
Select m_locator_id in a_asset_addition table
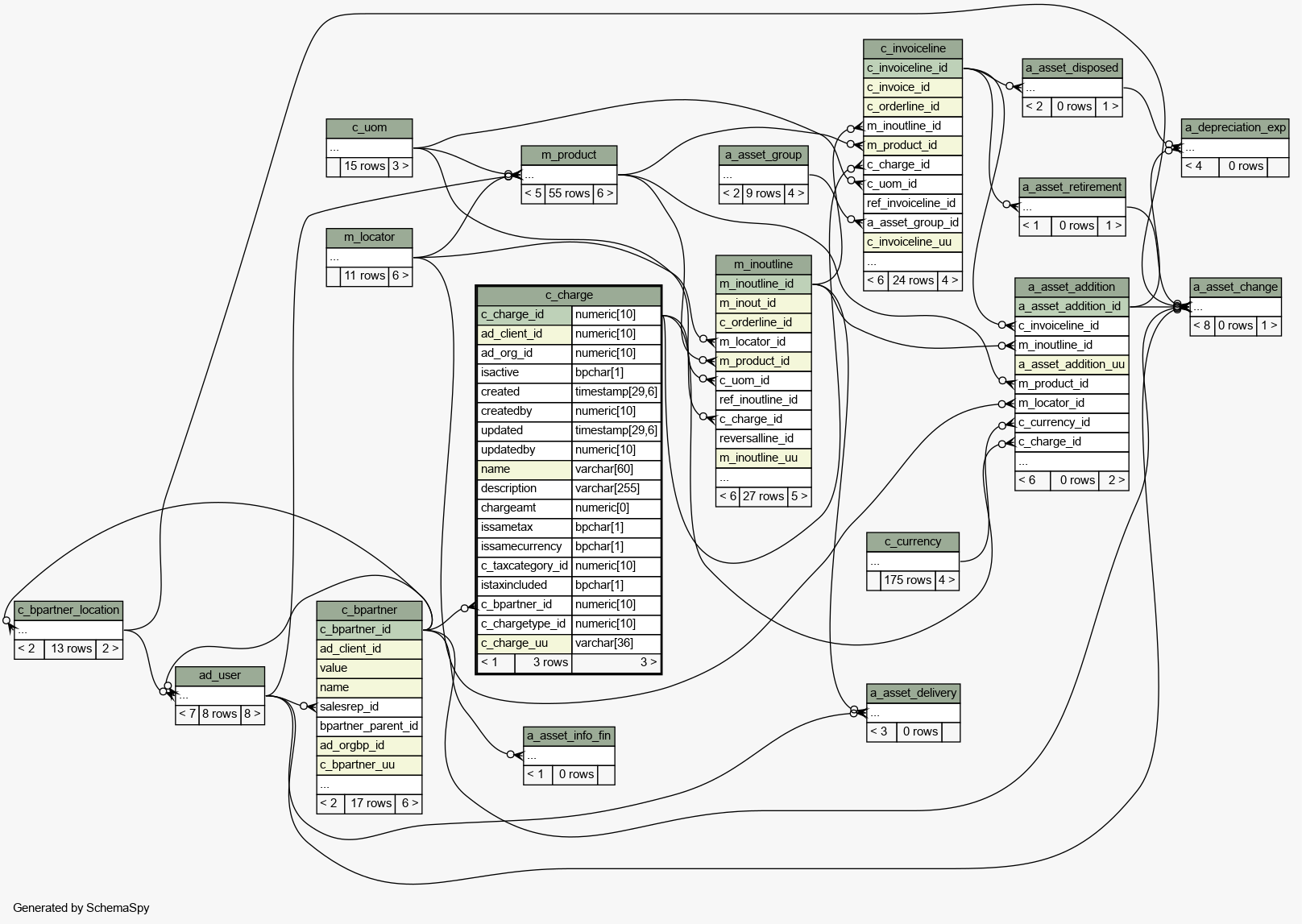(1072, 403)
